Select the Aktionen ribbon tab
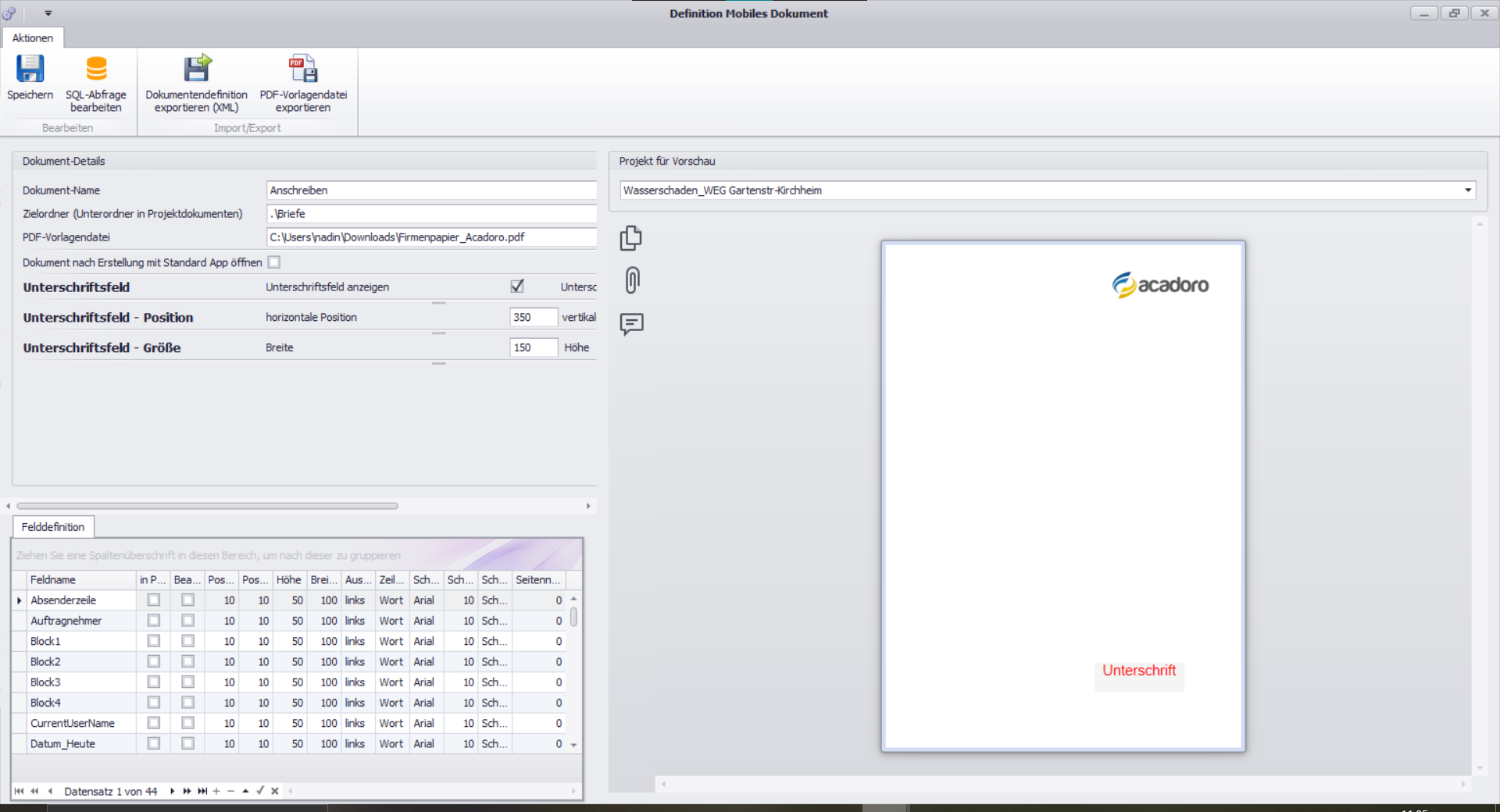 [x=33, y=38]
